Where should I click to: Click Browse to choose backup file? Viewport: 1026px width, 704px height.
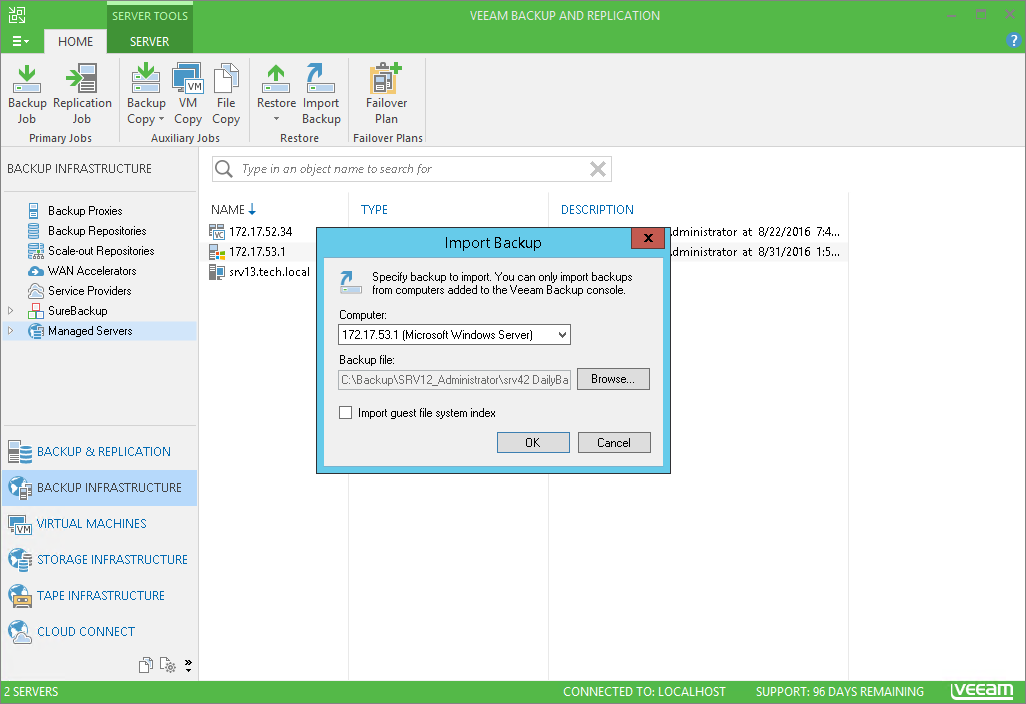pos(613,379)
